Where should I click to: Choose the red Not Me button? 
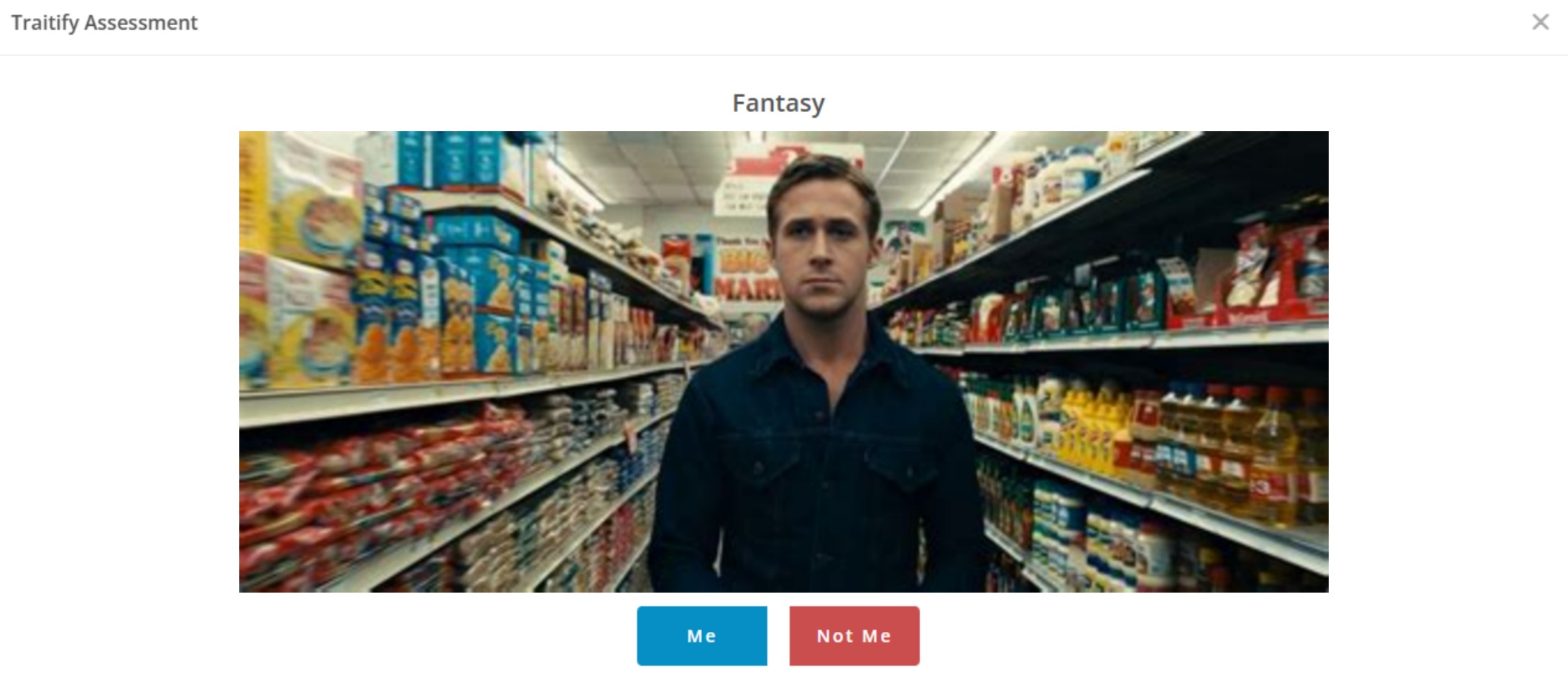[854, 636]
